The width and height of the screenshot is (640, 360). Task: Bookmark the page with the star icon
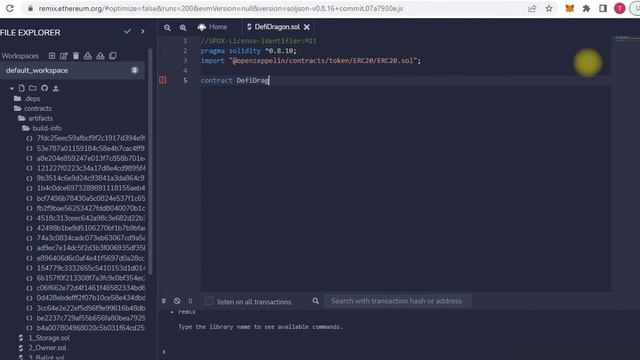point(549,9)
